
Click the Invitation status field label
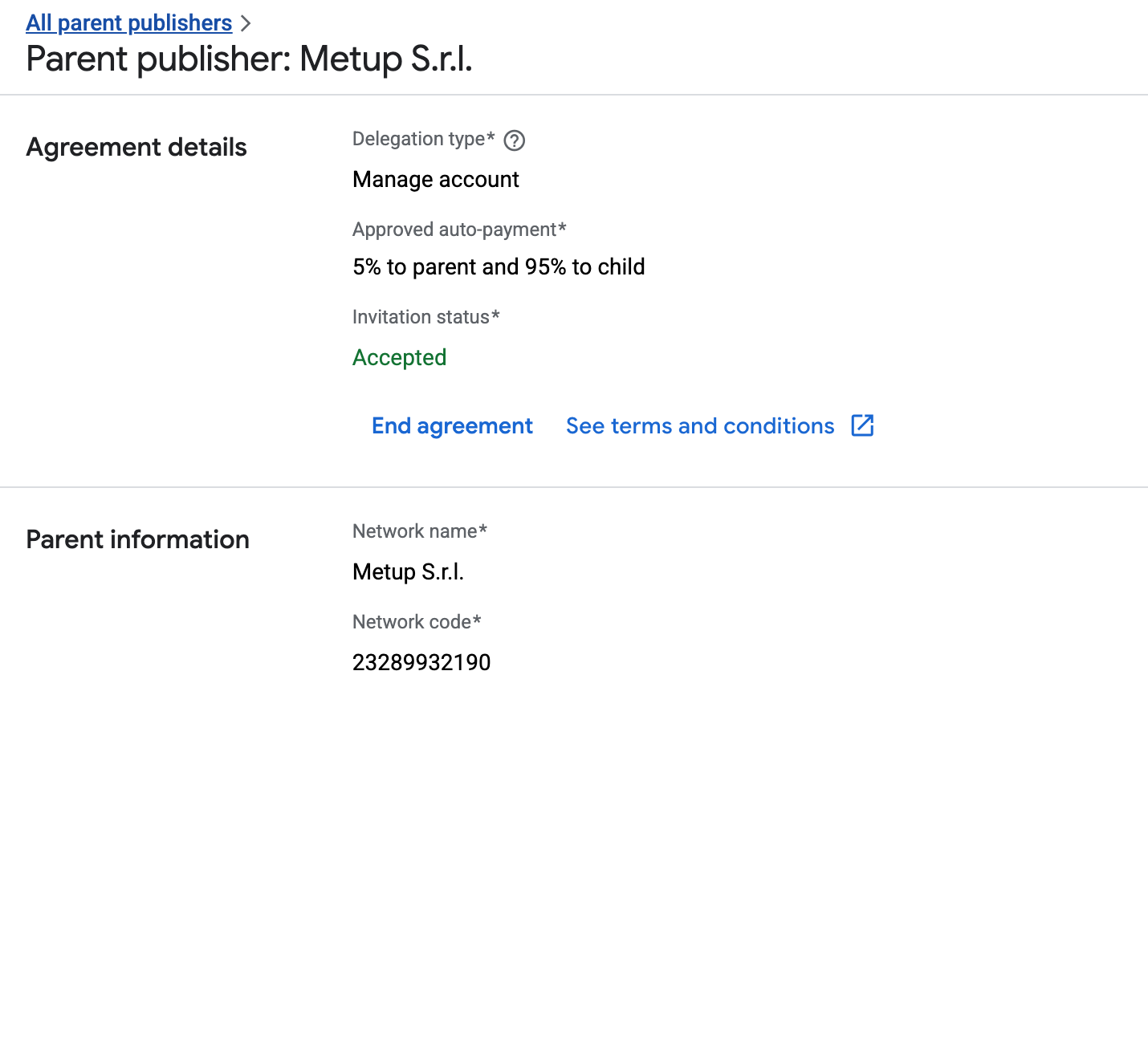coord(425,317)
